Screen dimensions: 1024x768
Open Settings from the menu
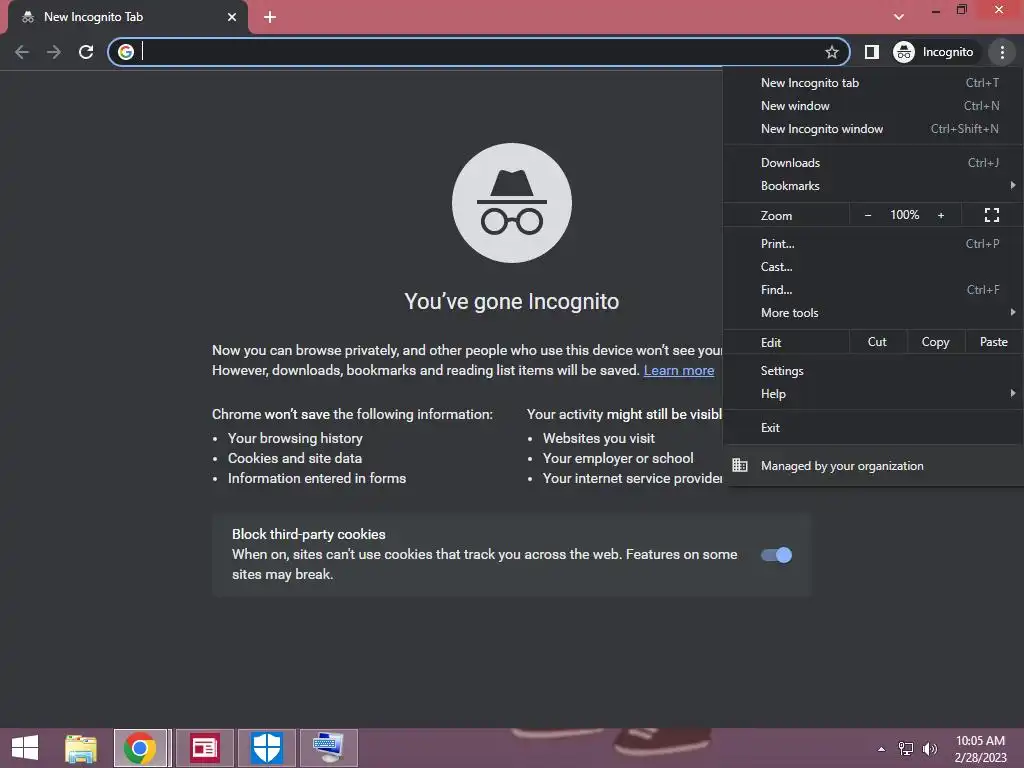[873, 370]
